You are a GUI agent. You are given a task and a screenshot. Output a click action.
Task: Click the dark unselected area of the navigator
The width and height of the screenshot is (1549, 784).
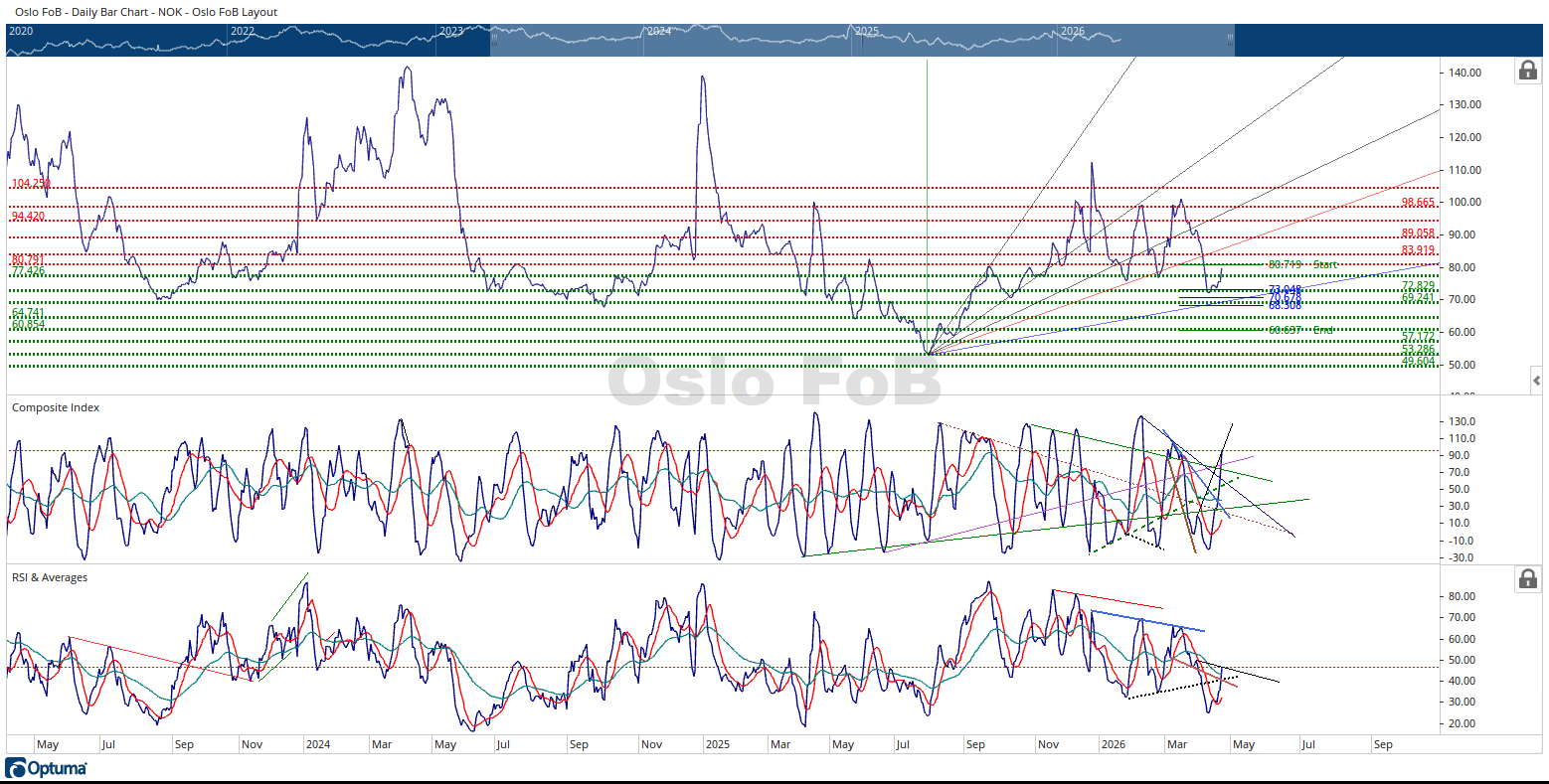[1392, 40]
